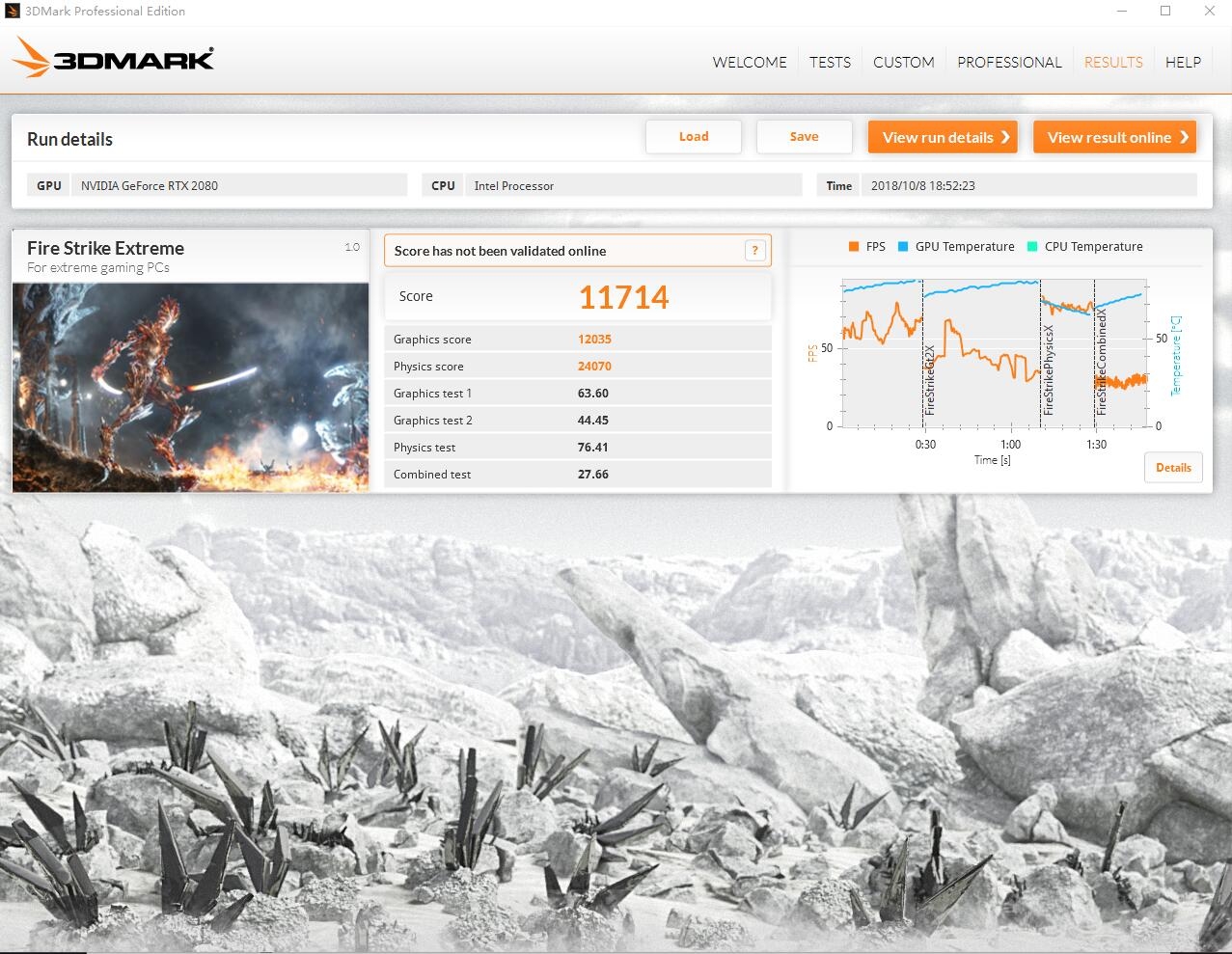
Task: Switch to the TESTS tab
Action: click(x=830, y=63)
